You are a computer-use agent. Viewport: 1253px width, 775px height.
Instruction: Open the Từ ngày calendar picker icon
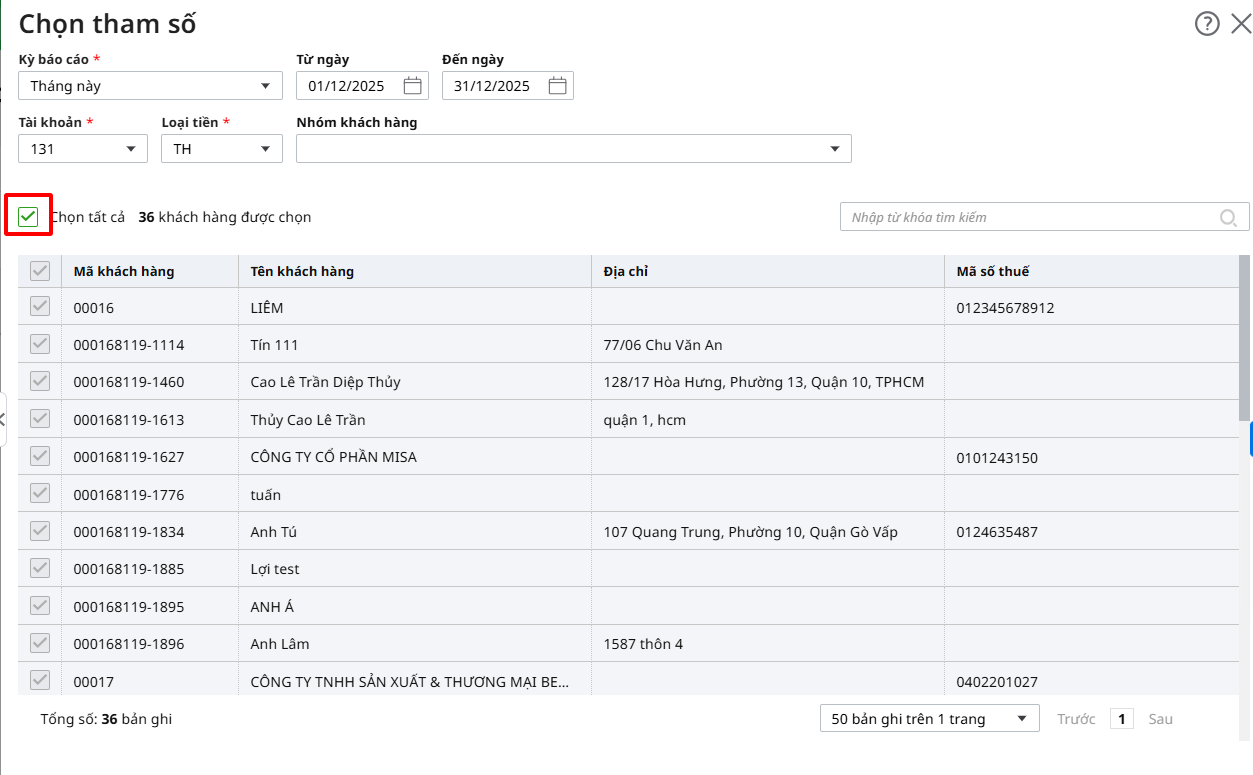click(412, 86)
